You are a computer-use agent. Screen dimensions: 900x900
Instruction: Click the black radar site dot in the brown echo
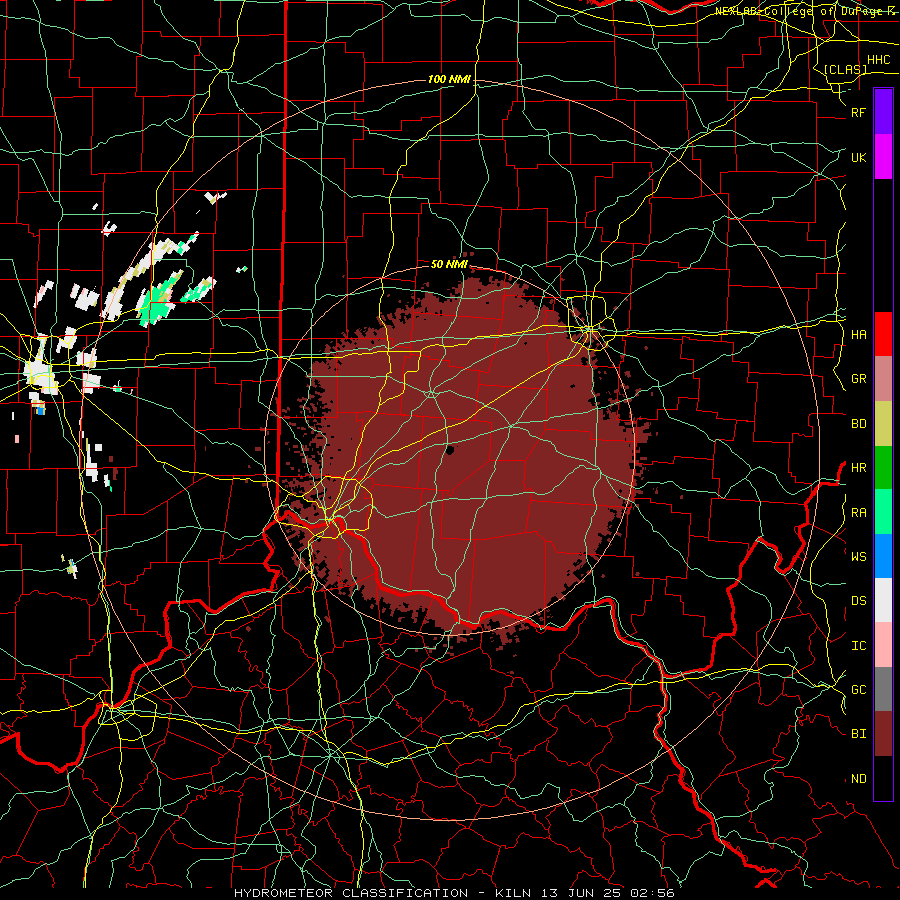pos(450,450)
